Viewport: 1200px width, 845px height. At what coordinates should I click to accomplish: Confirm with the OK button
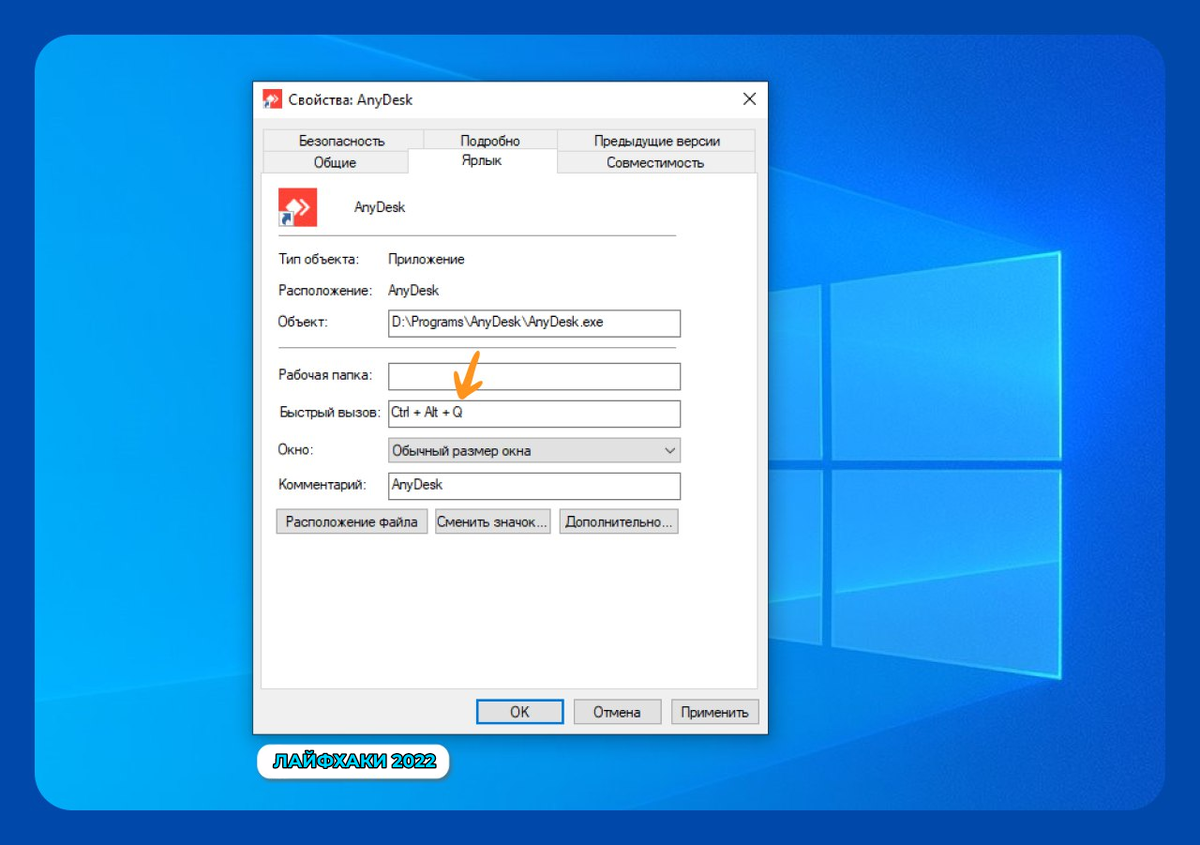(x=520, y=712)
